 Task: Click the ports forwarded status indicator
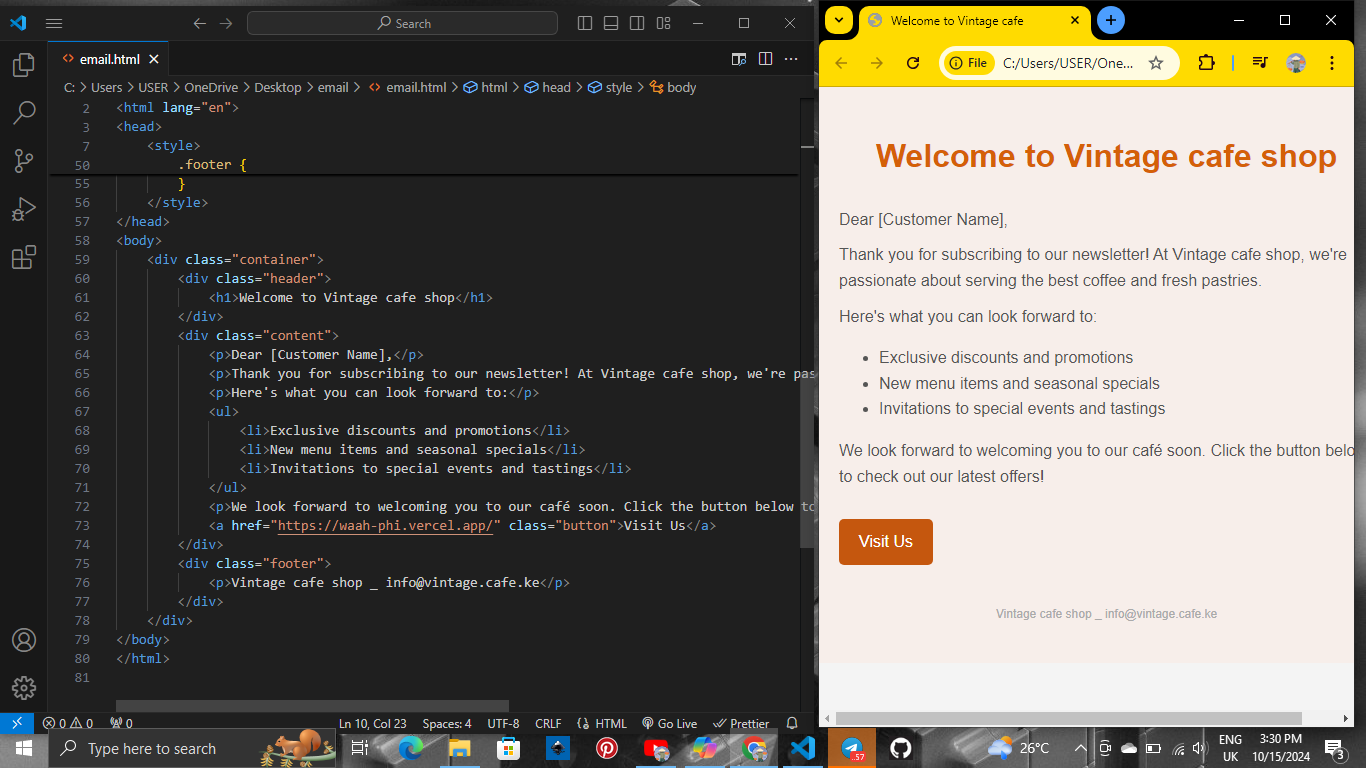(x=121, y=723)
